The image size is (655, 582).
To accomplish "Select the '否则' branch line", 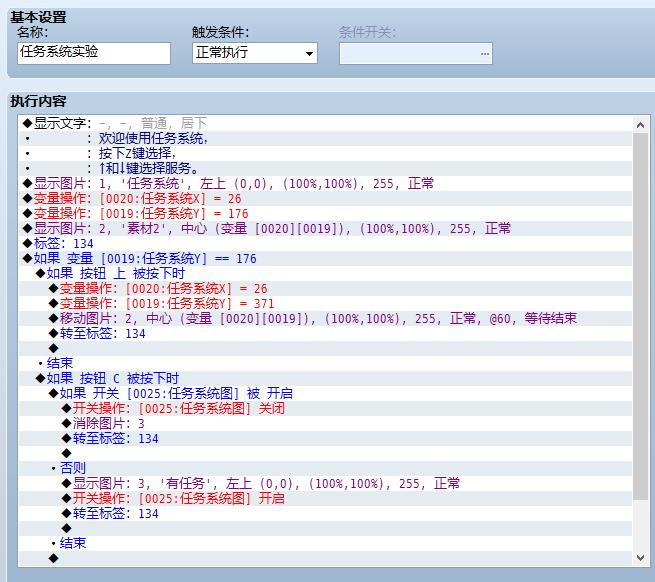I will (325, 468).
